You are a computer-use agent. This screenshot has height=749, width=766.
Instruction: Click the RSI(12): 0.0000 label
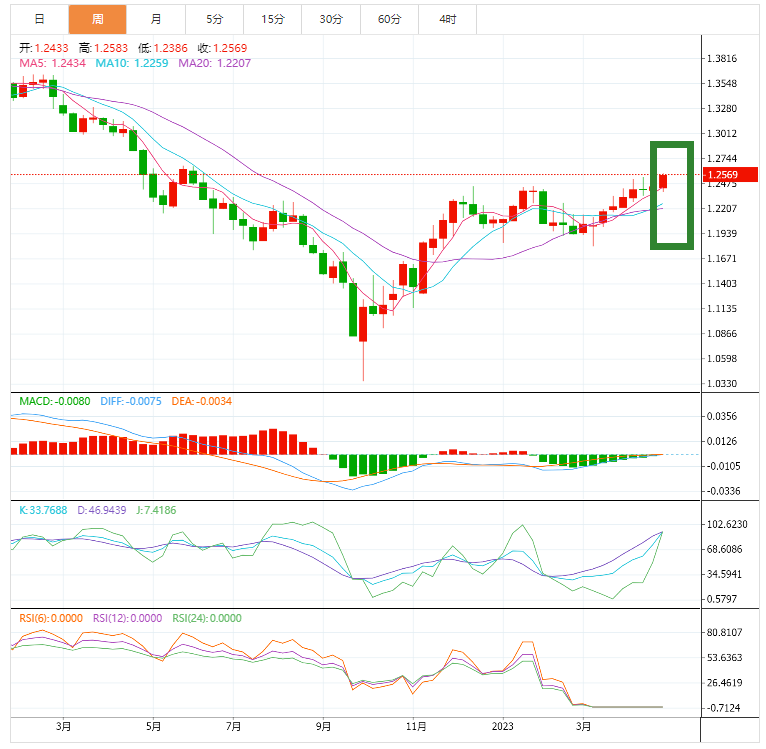pyautogui.click(x=128, y=618)
